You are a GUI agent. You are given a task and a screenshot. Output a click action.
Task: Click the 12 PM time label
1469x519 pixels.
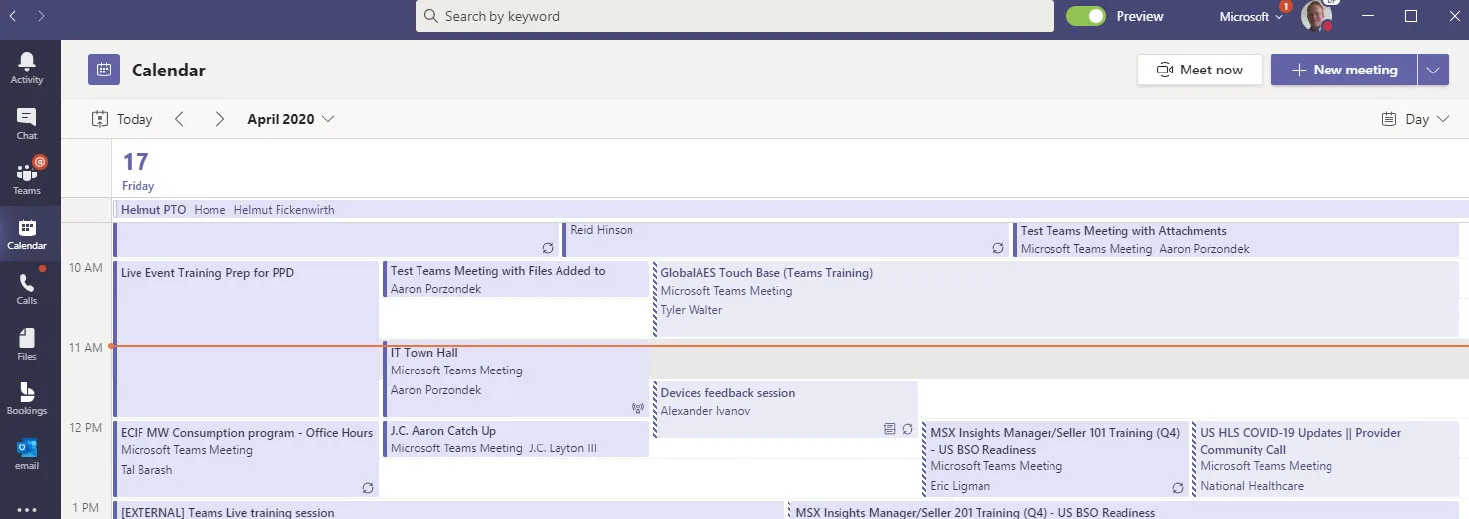click(85, 427)
